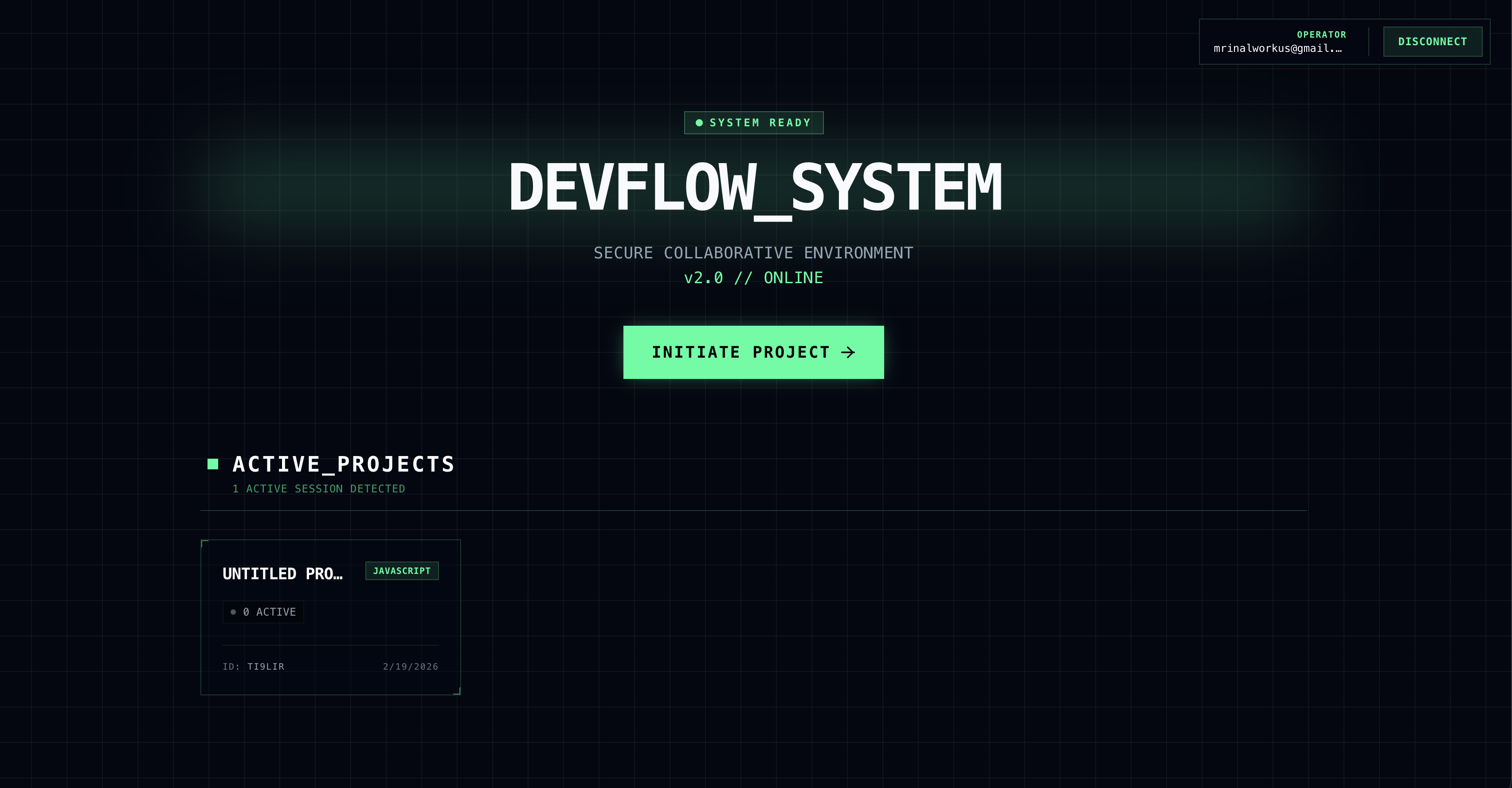The image size is (1512, 788).
Task: Click the Secure Collaborative Environment subtitle
Action: pos(753,253)
